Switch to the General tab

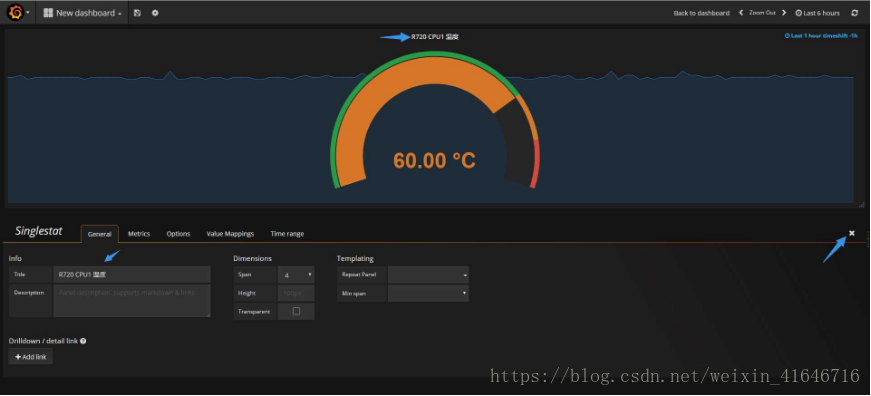99,234
